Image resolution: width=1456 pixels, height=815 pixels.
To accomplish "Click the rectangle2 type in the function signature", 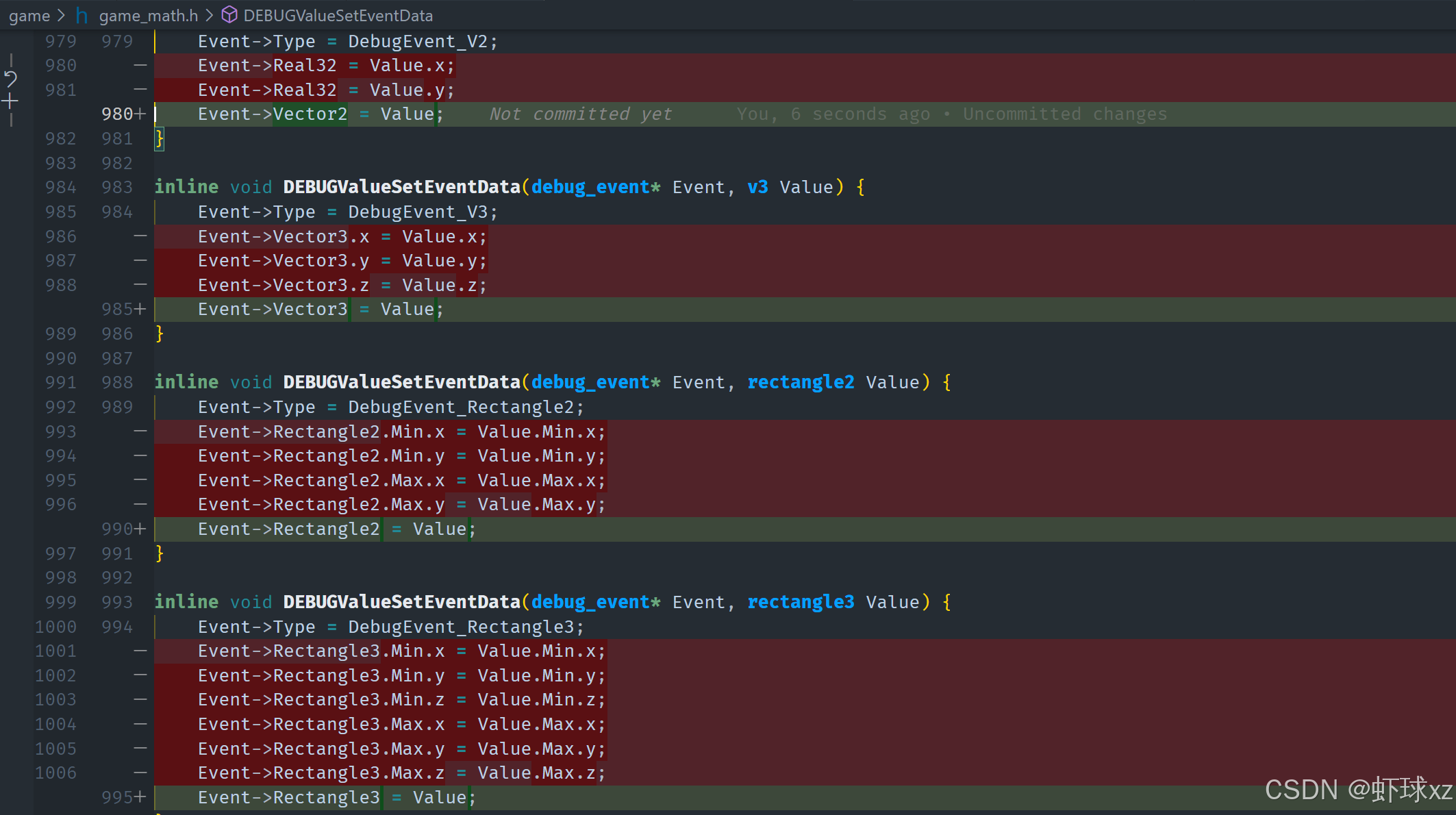I will pyautogui.click(x=801, y=382).
